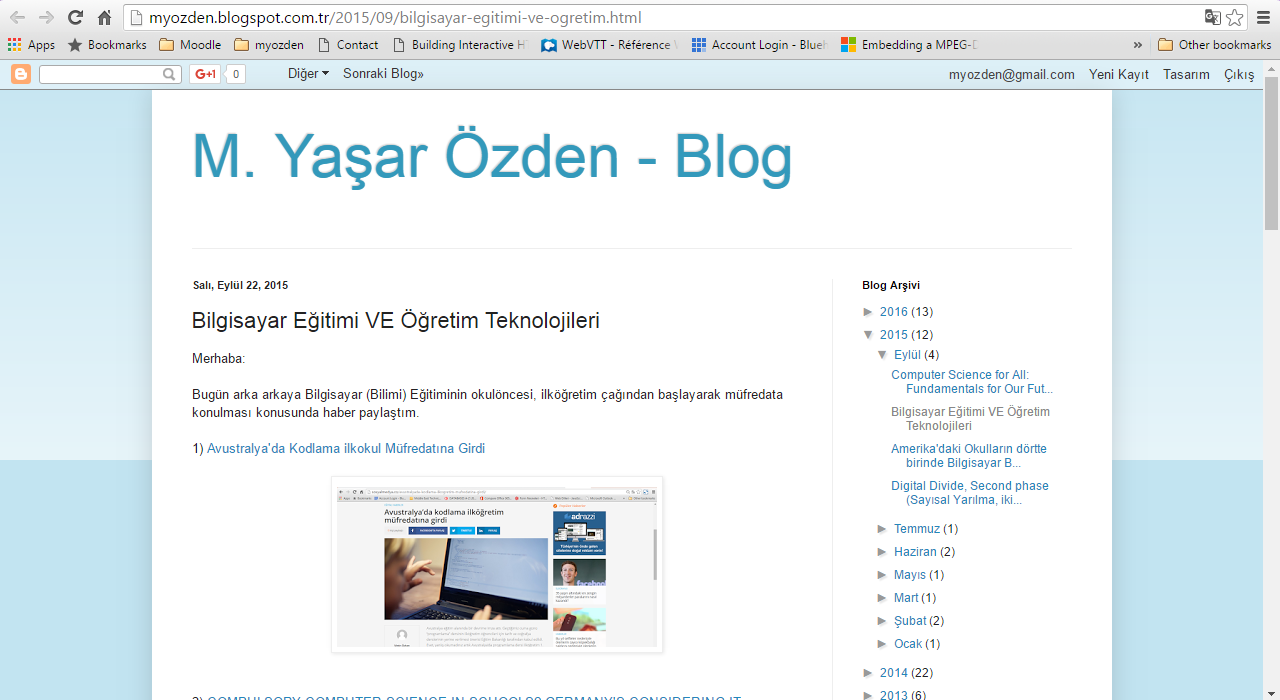Click in the Blogger navbar search field

100,74
